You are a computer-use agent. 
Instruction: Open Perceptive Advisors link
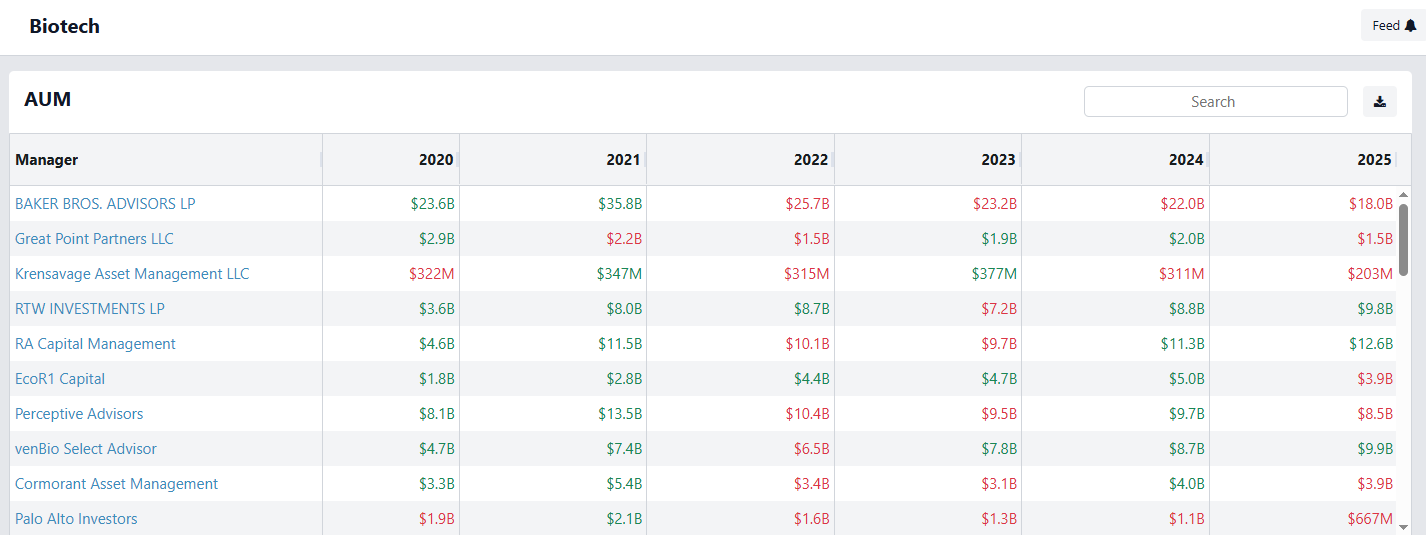[79, 413]
